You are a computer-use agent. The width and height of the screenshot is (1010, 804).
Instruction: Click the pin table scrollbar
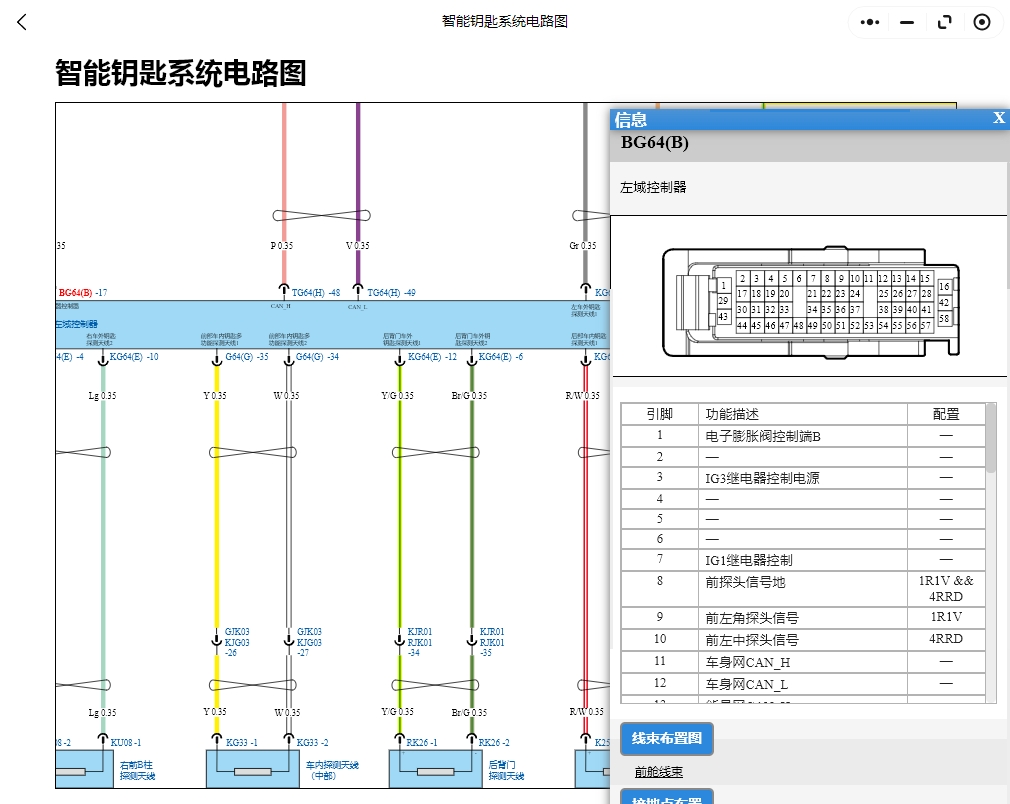pos(991,438)
